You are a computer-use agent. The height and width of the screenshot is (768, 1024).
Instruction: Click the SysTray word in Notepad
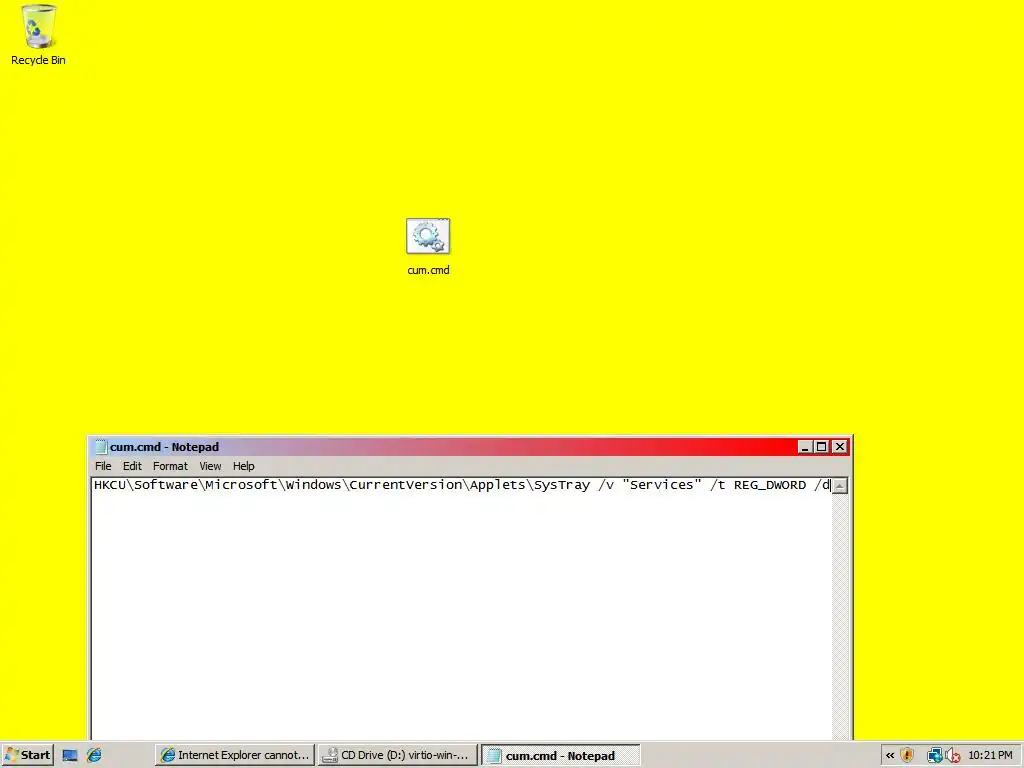point(562,485)
